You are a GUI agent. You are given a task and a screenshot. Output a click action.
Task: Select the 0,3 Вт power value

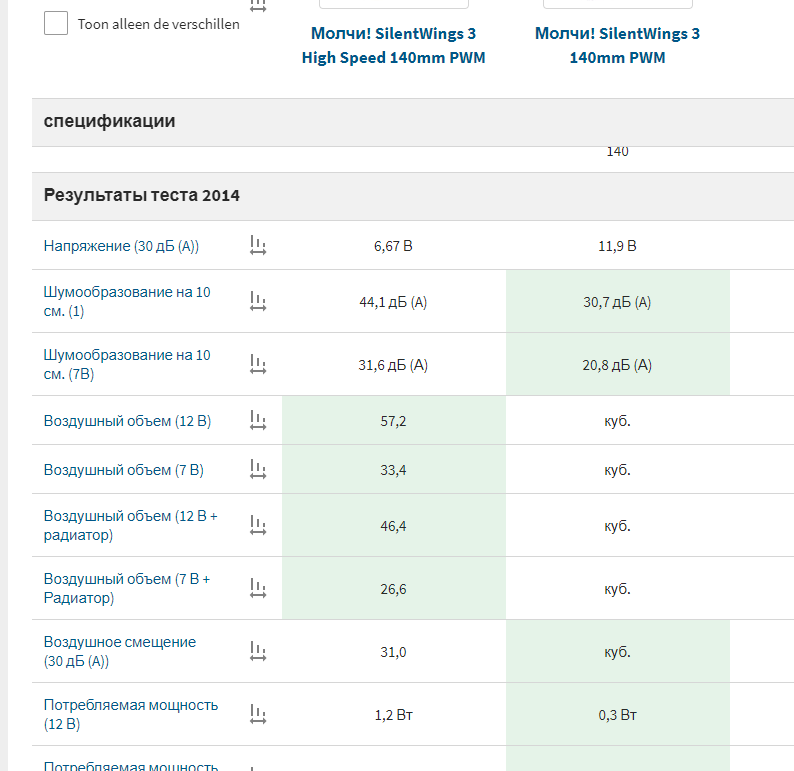pyautogui.click(x=617, y=715)
